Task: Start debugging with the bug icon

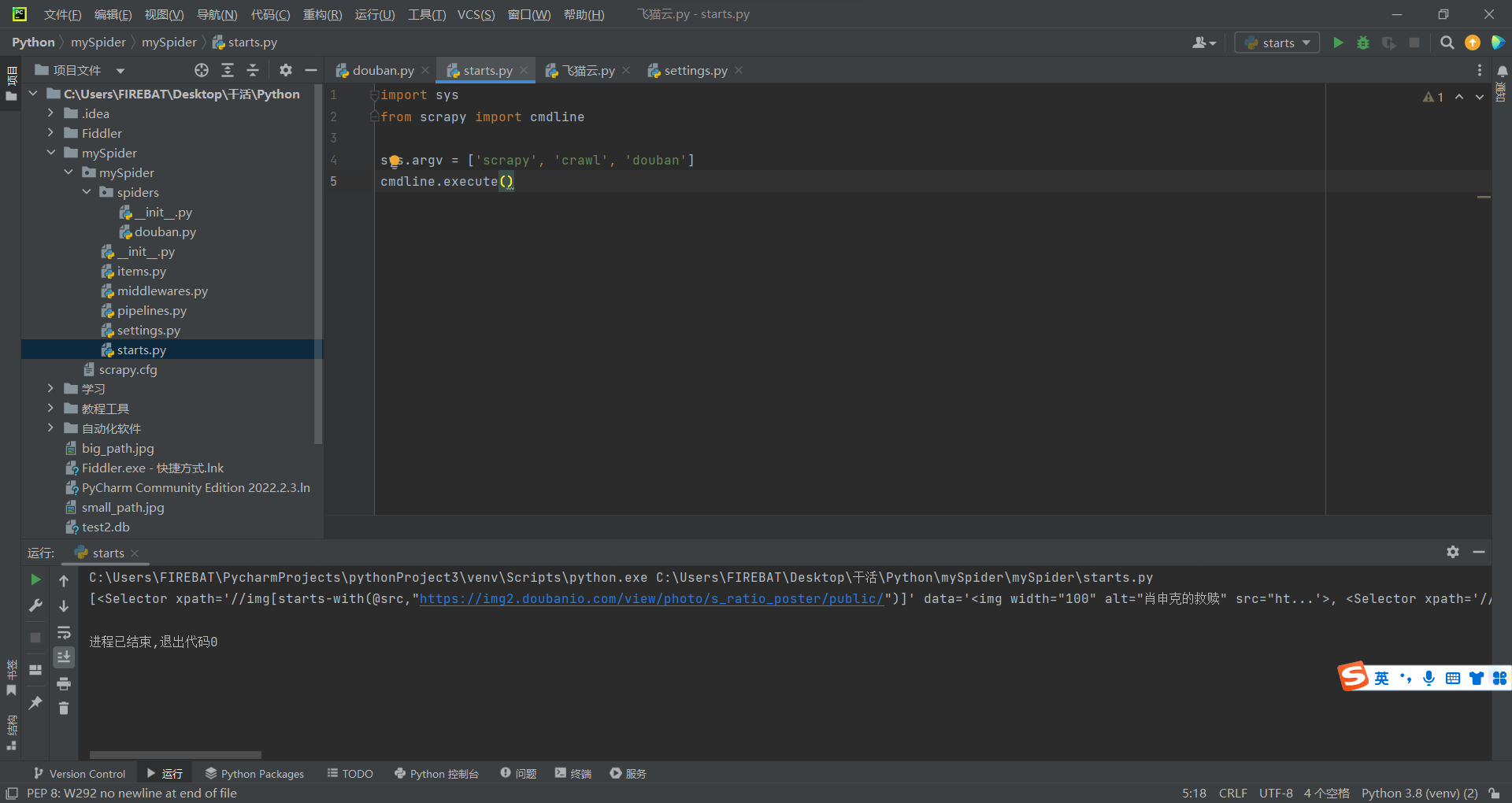Action: 1363,43
